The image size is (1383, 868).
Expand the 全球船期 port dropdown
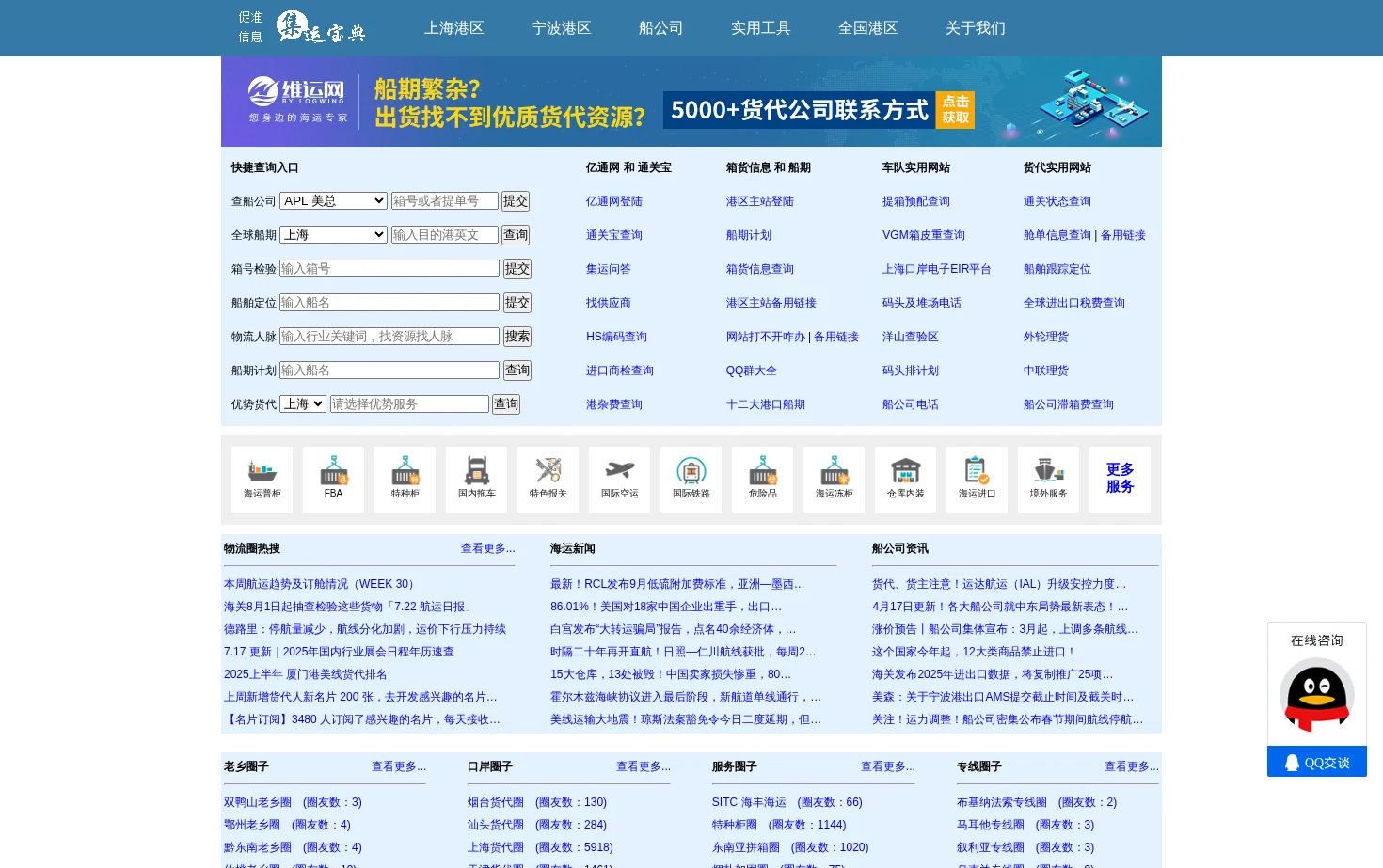click(x=334, y=235)
